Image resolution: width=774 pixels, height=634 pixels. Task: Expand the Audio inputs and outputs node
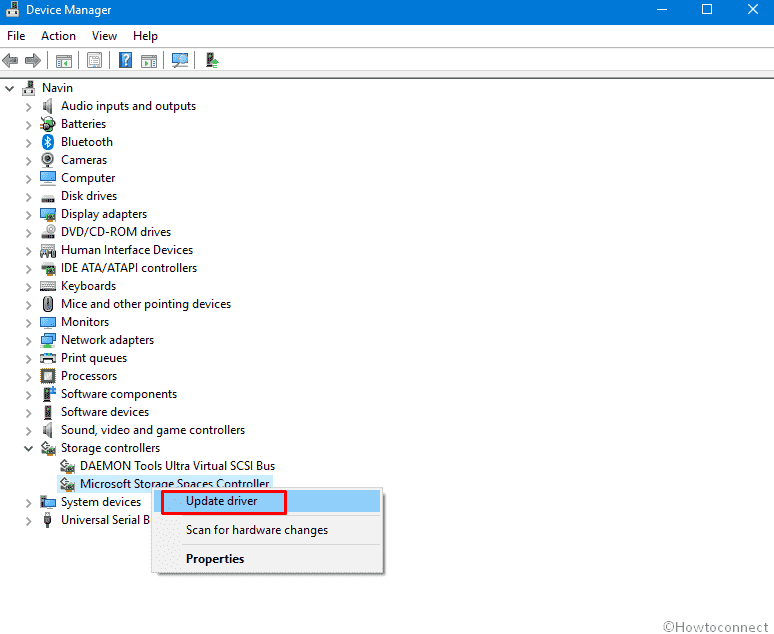pyautogui.click(x=29, y=107)
